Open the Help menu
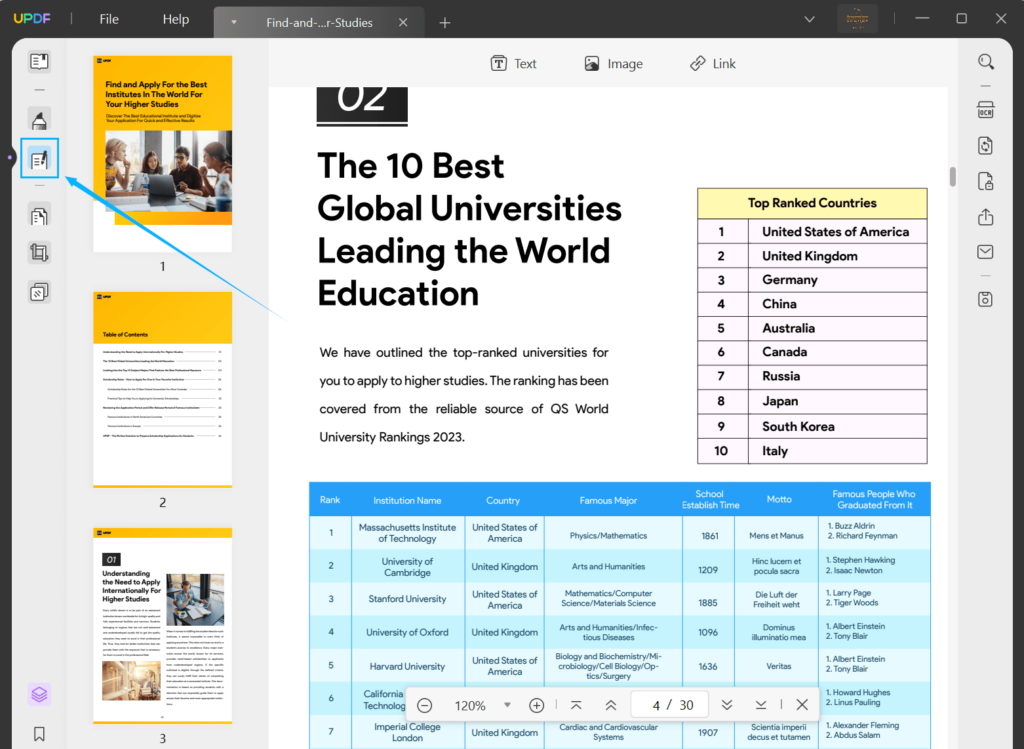The image size is (1024, 749). (x=176, y=20)
